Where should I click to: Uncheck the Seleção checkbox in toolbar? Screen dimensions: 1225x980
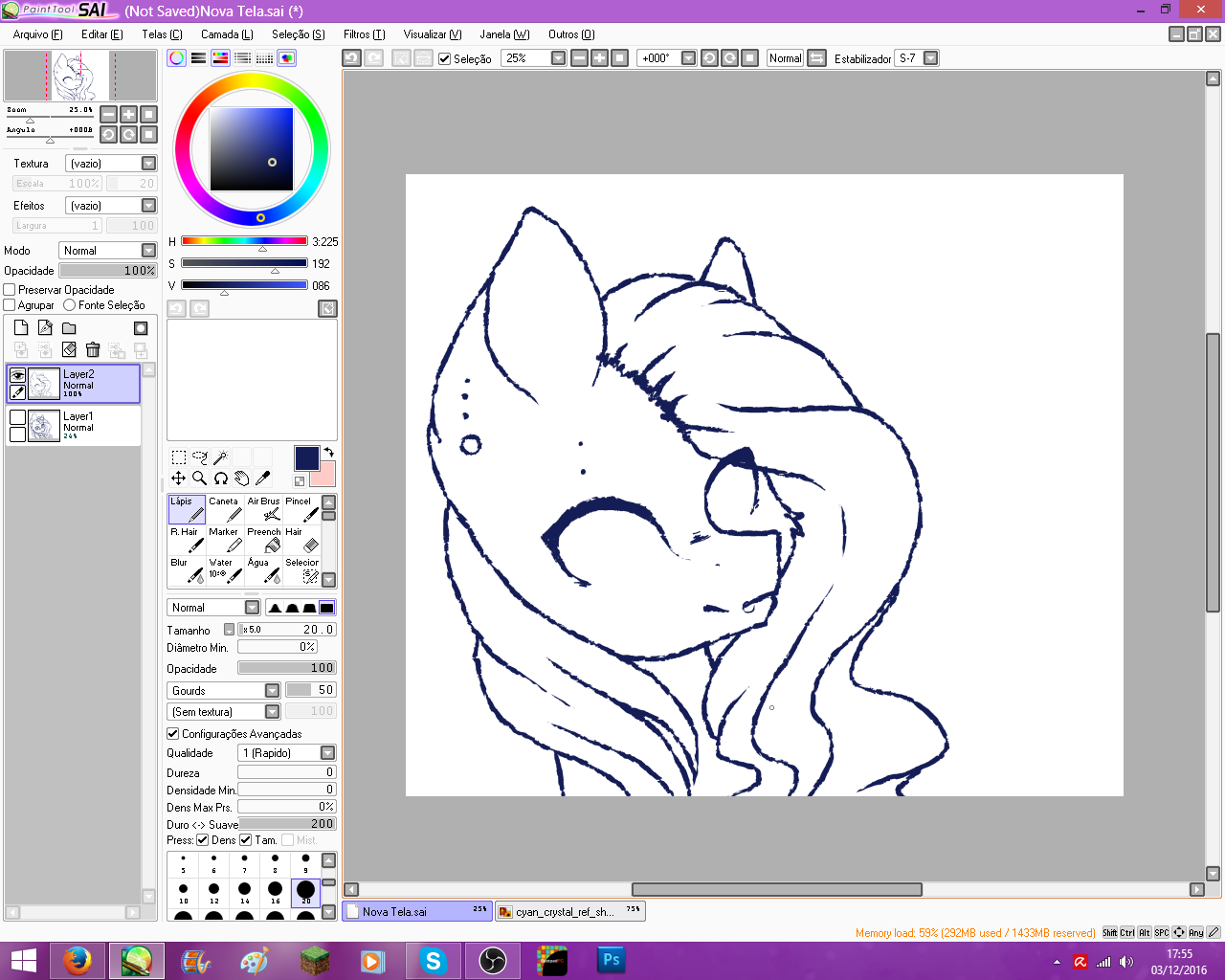444,59
